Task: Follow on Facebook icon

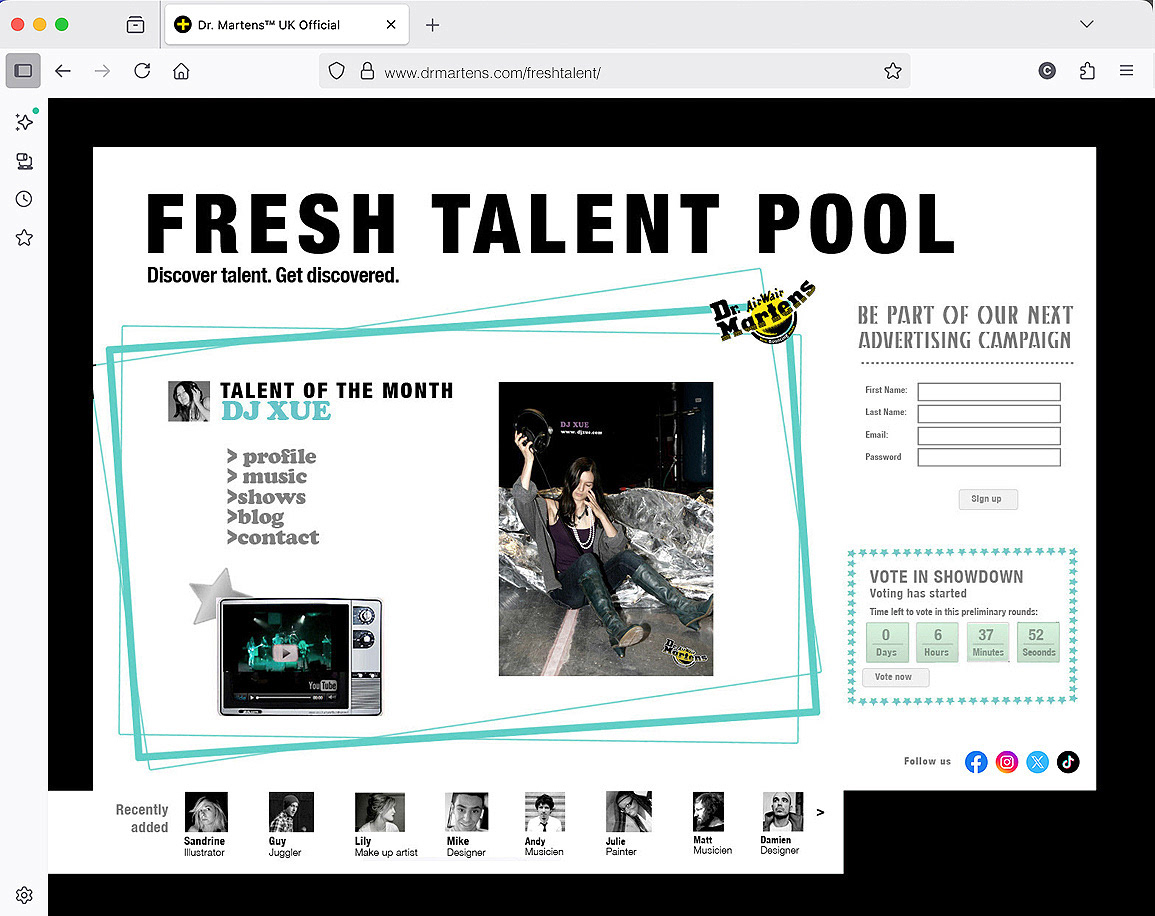Action: (976, 762)
